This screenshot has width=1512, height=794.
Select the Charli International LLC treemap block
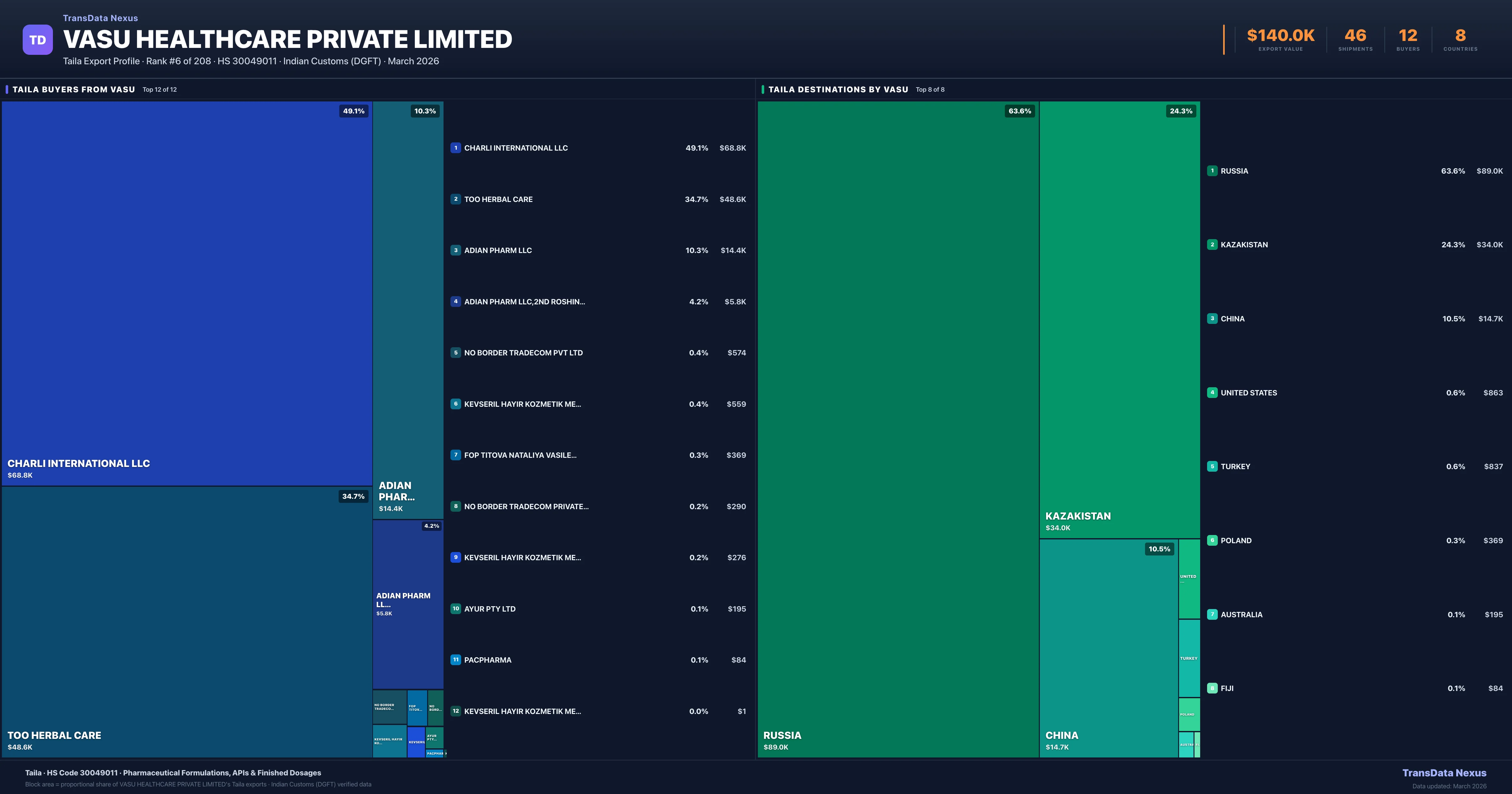[x=187, y=294]
